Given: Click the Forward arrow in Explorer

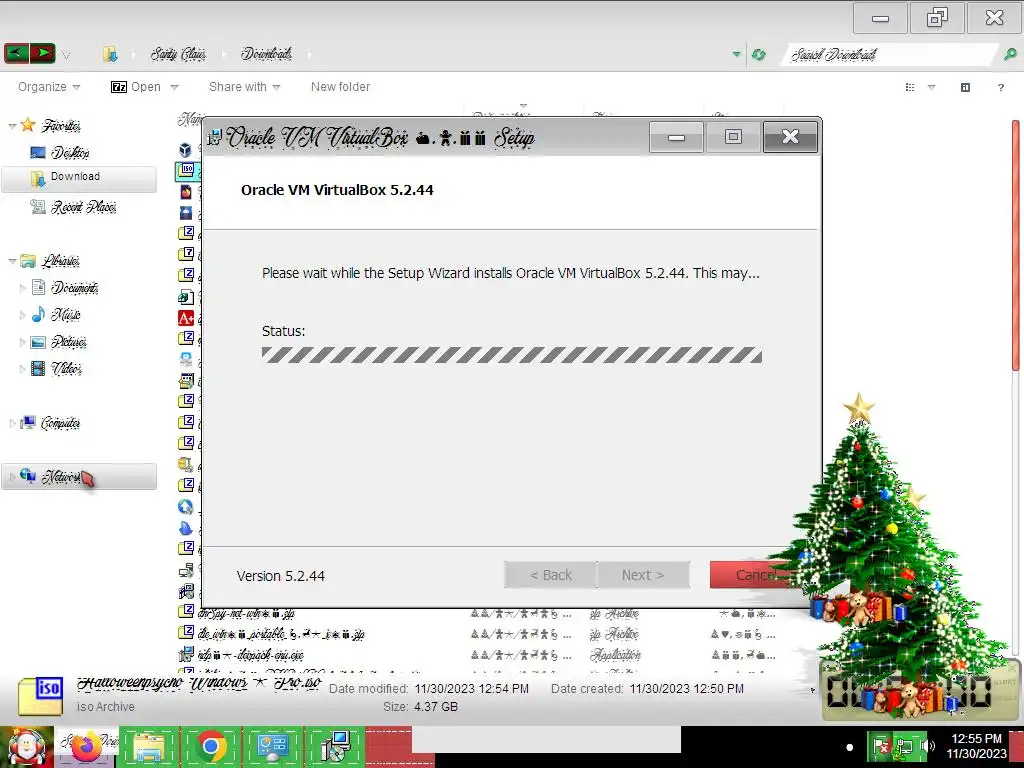Looking at the screenshot, I should click(42, 53).
